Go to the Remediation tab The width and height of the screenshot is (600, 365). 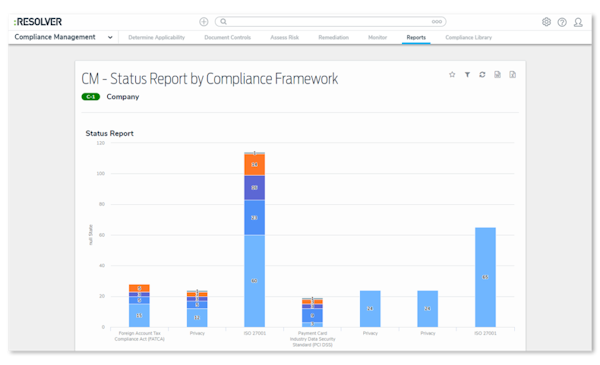pyautogui.click(x=333, y=37)
